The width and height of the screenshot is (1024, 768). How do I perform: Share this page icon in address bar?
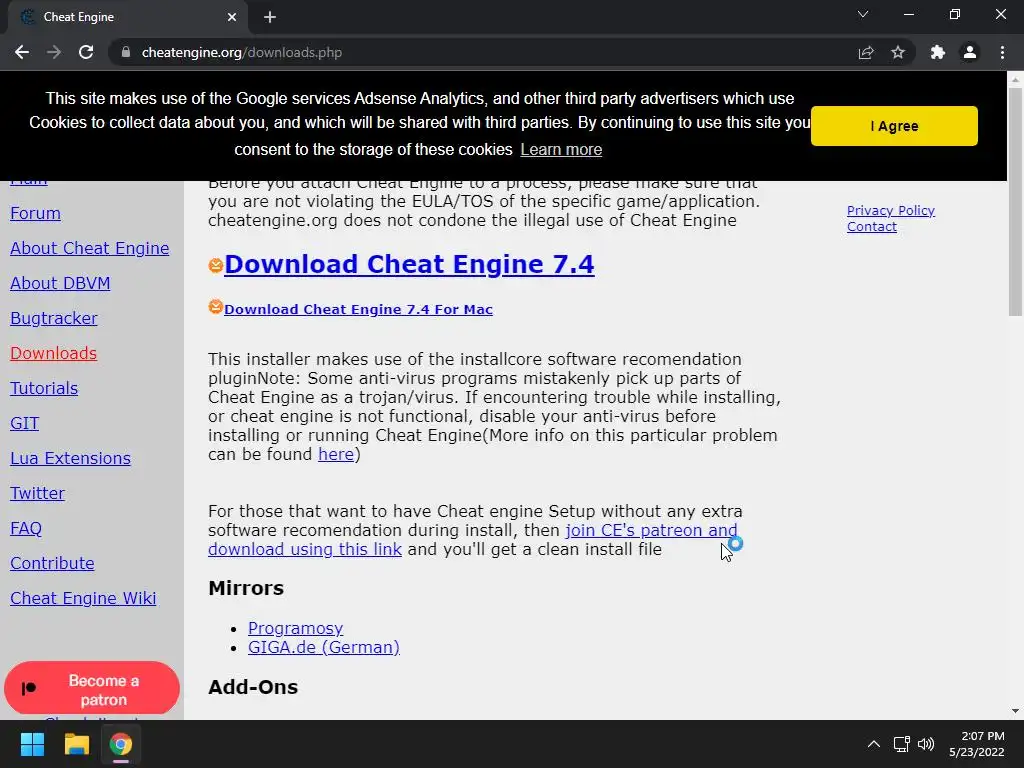click(x=865, y=52)
